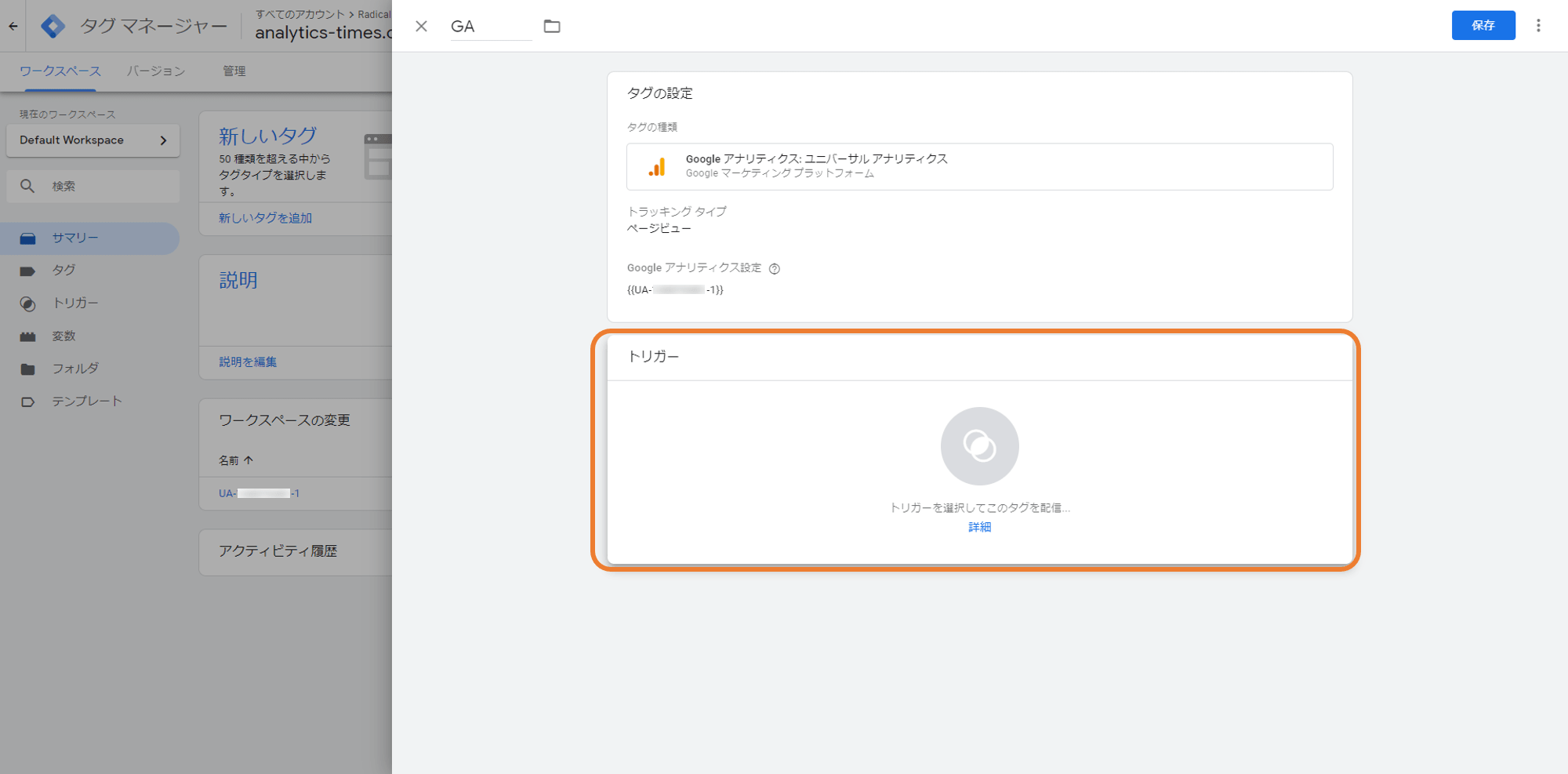Image resolution: width=1568 pixels, height=774 pixels.
Task: Switch to the 管理 tab
Action: click(234, 71)
